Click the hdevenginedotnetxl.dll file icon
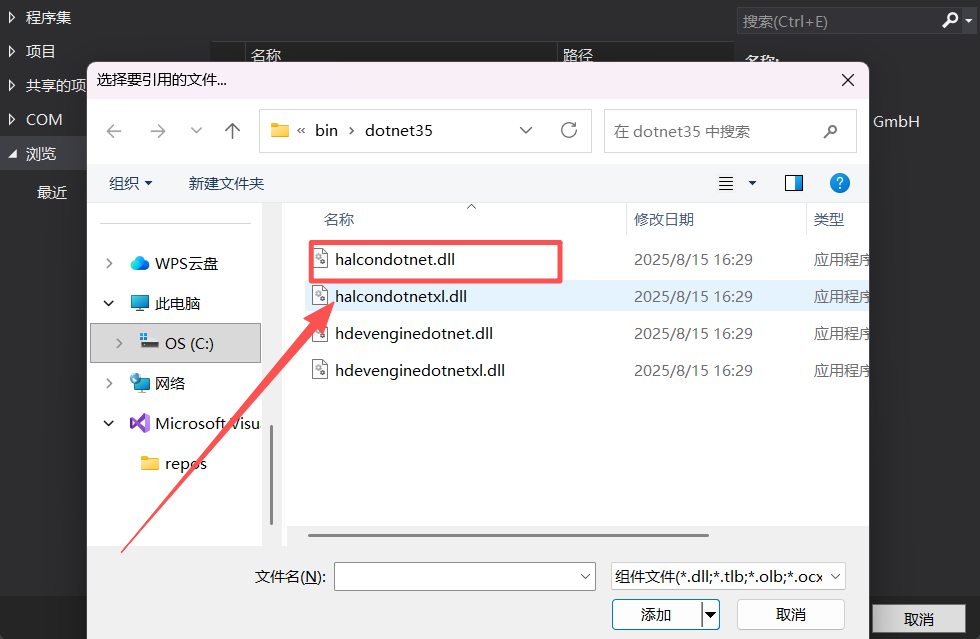The width and height of the screenshot is (980, 639). 320,370
